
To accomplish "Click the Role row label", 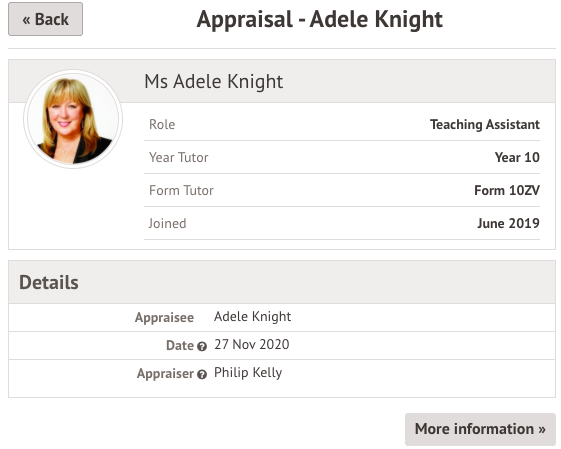I will pyautogui.click(x=162, y=125).
